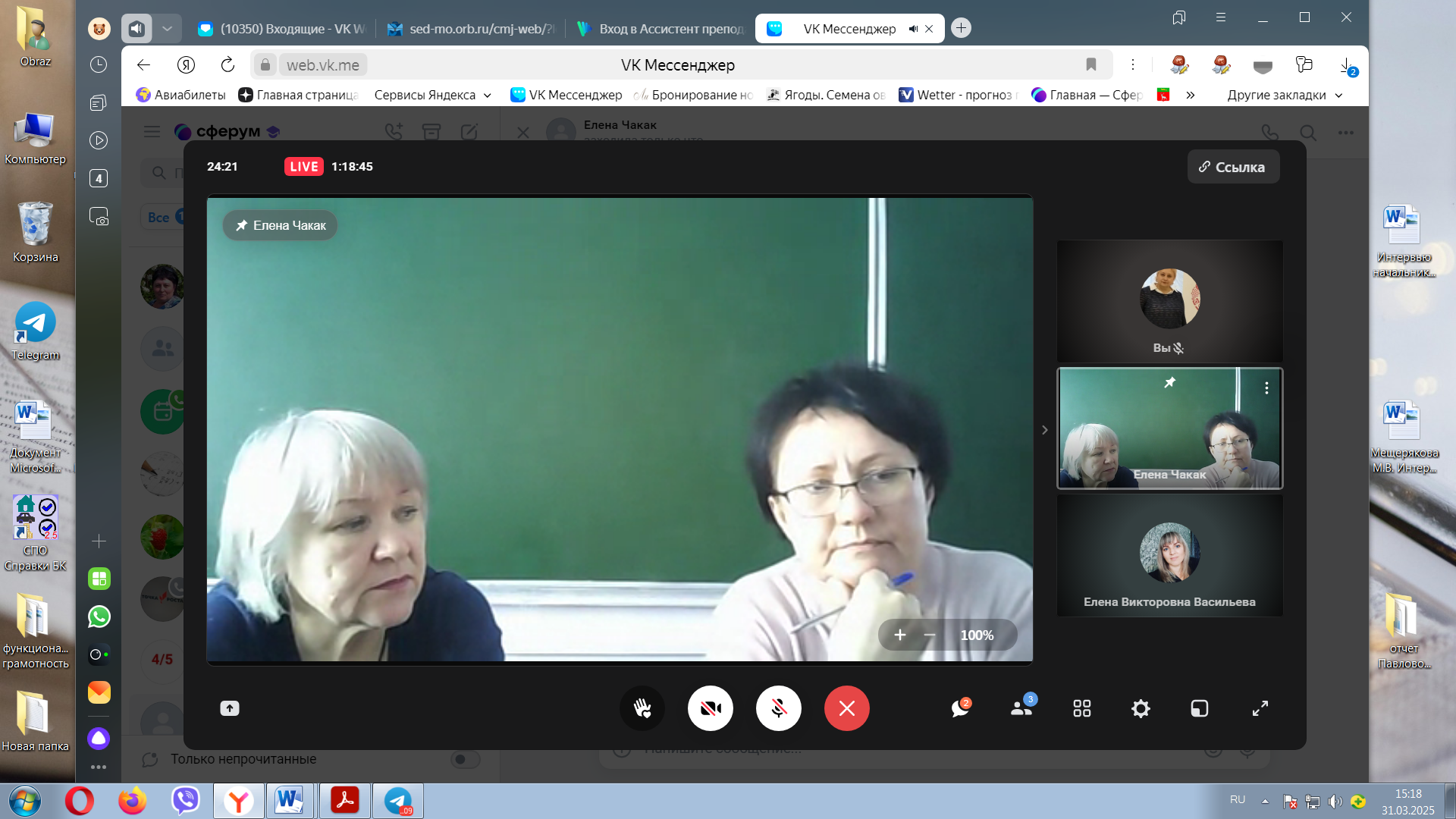Open WhatsApp in browser sidebar
1456x819 pixels.
pos(99,617)
